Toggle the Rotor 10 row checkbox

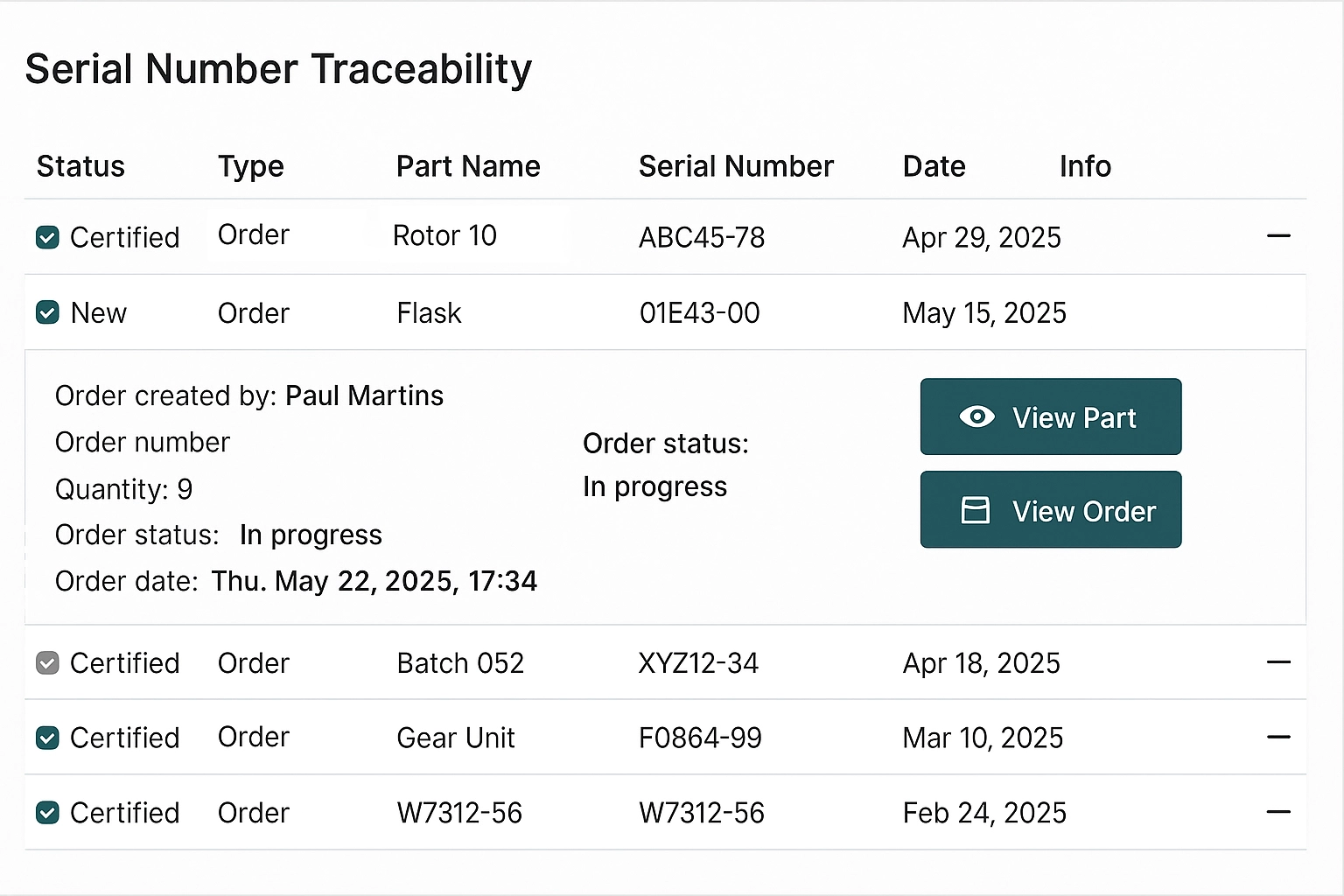(47, 237)
